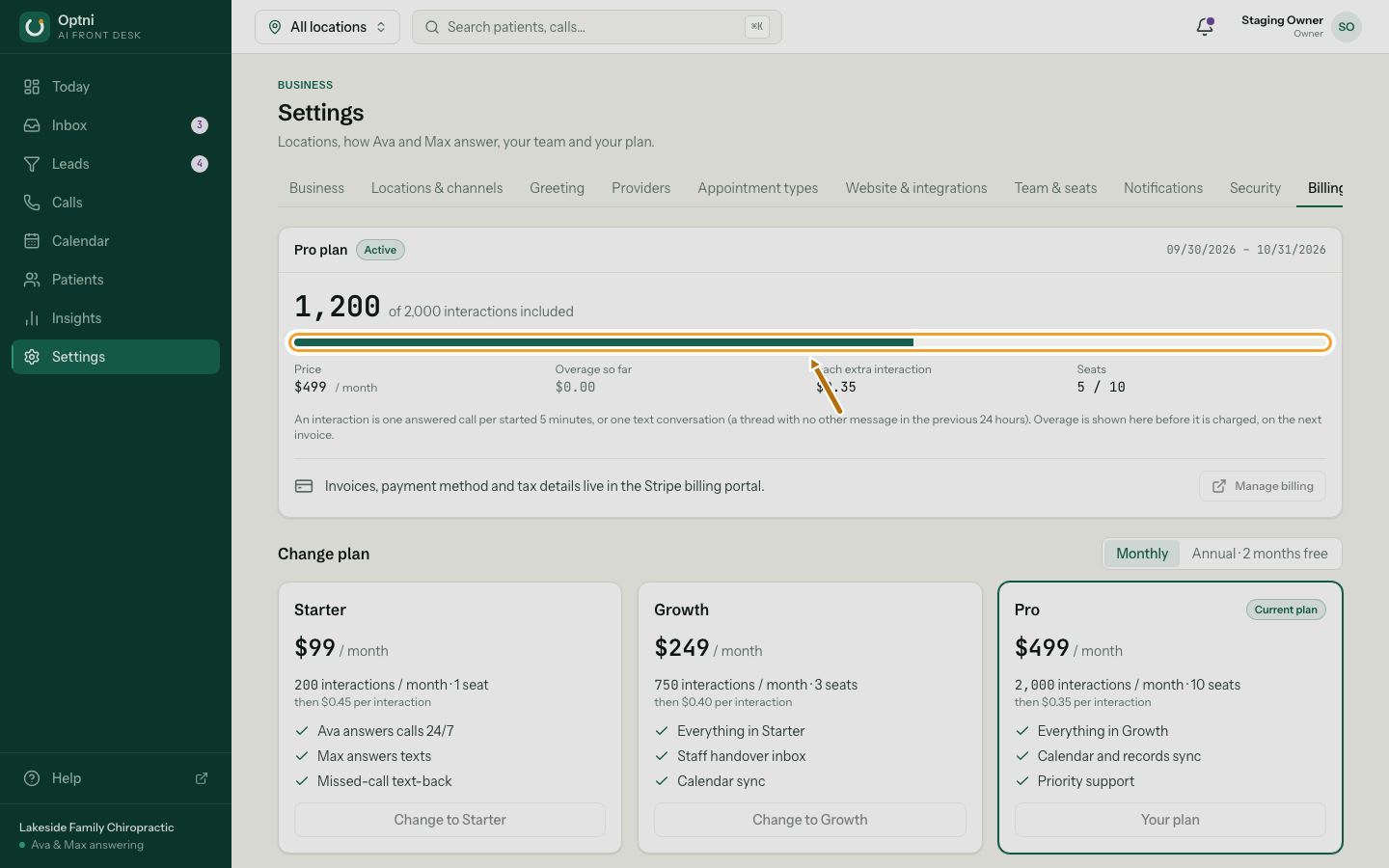The width and height of the screenshot is (1389, 868).
Task: Open the Locations & channels tab
Action: pos(437,188)
